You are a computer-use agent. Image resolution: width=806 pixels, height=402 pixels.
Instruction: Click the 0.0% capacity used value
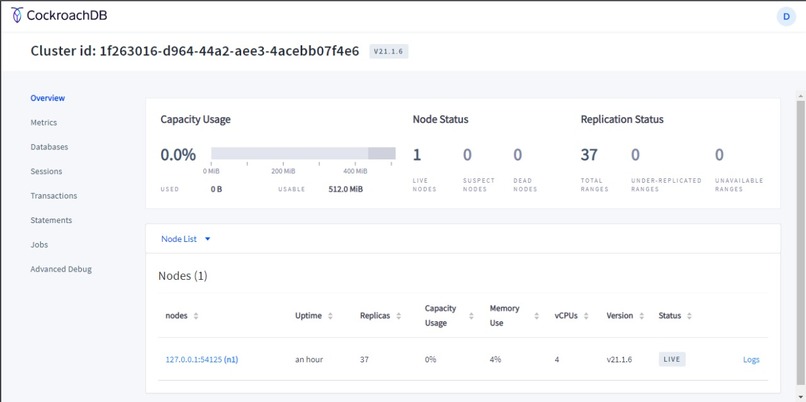tap(178, 155)
